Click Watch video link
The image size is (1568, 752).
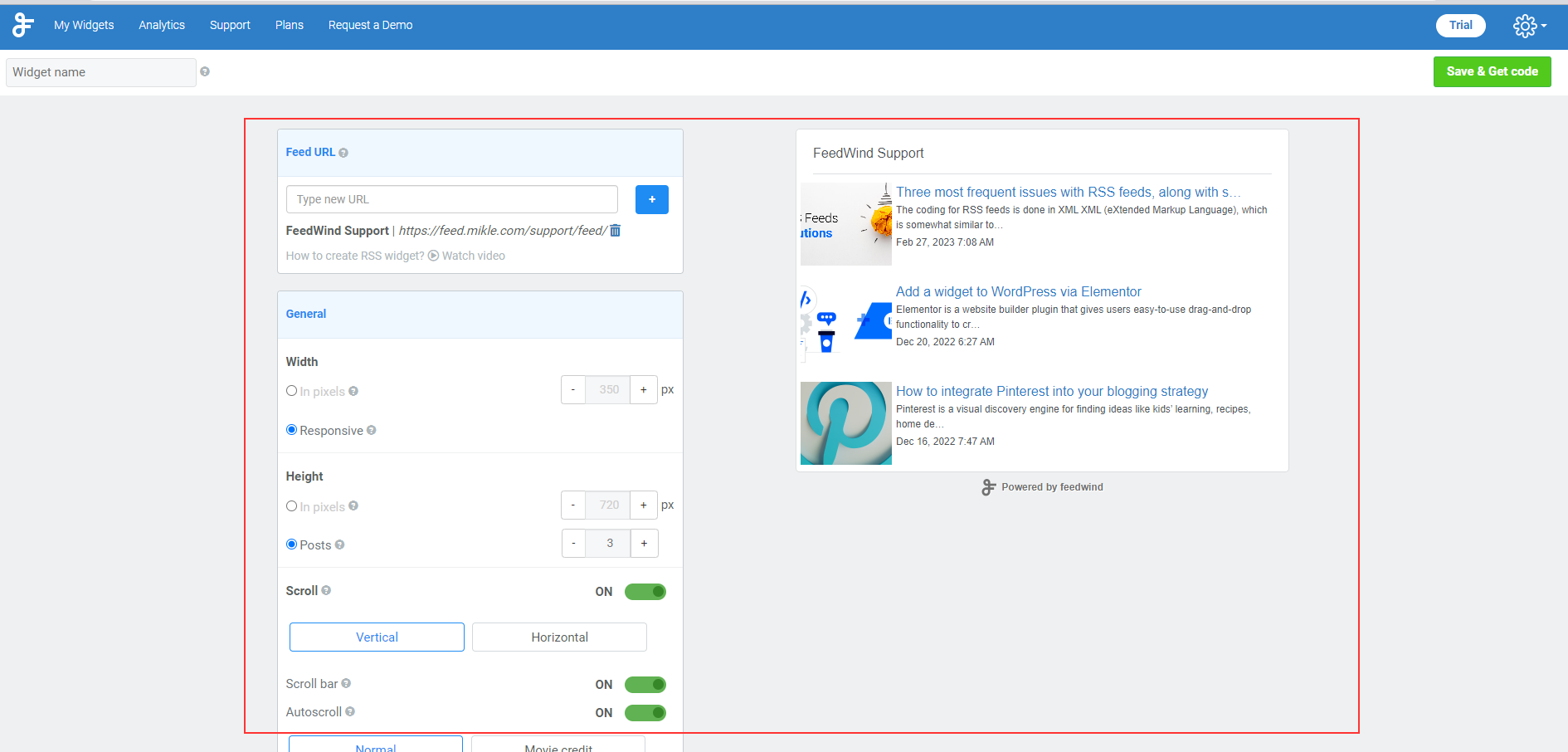point(474,256)
